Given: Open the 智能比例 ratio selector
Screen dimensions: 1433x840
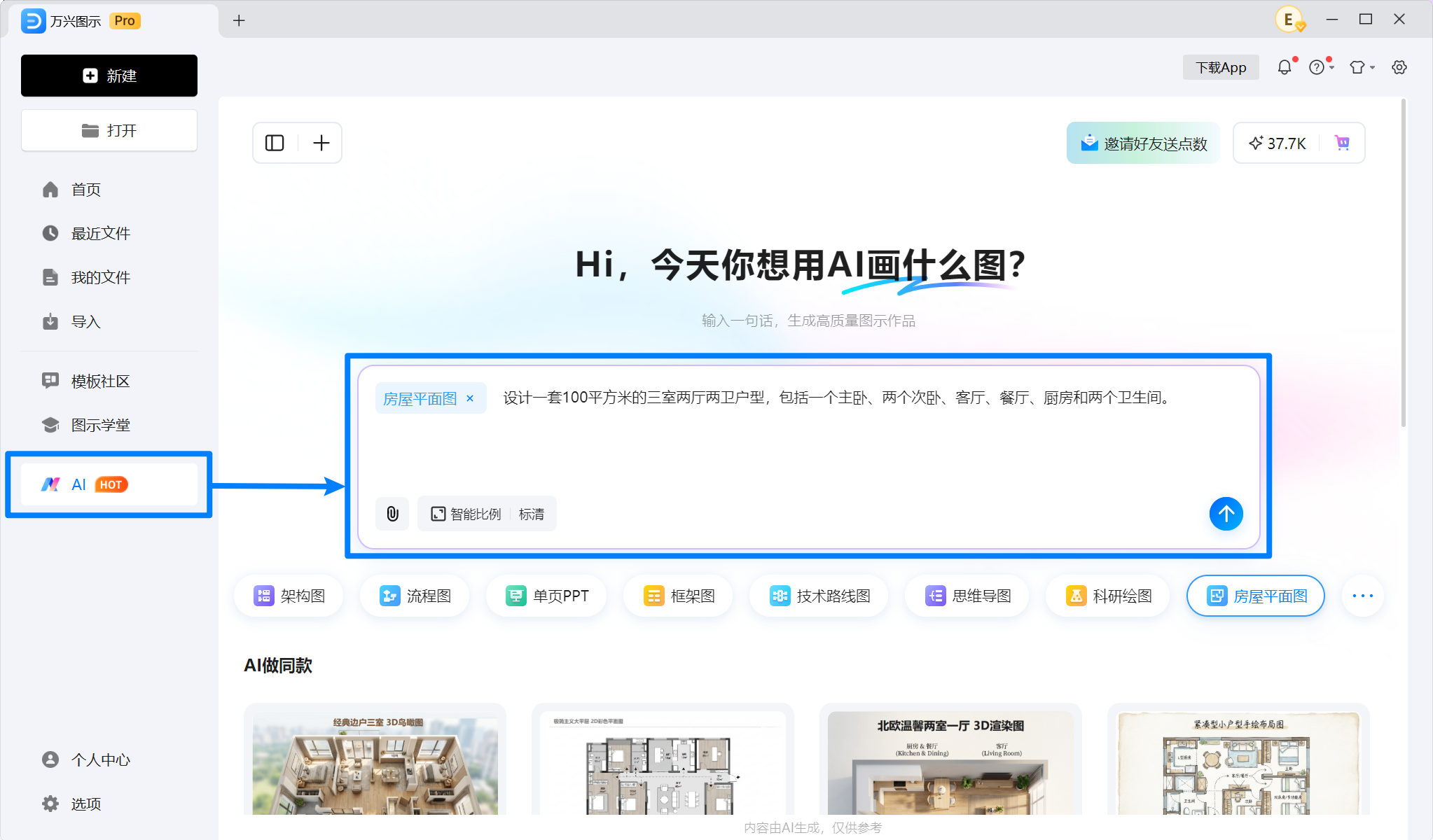Looking at the screenshot, I should coord(466,514).
